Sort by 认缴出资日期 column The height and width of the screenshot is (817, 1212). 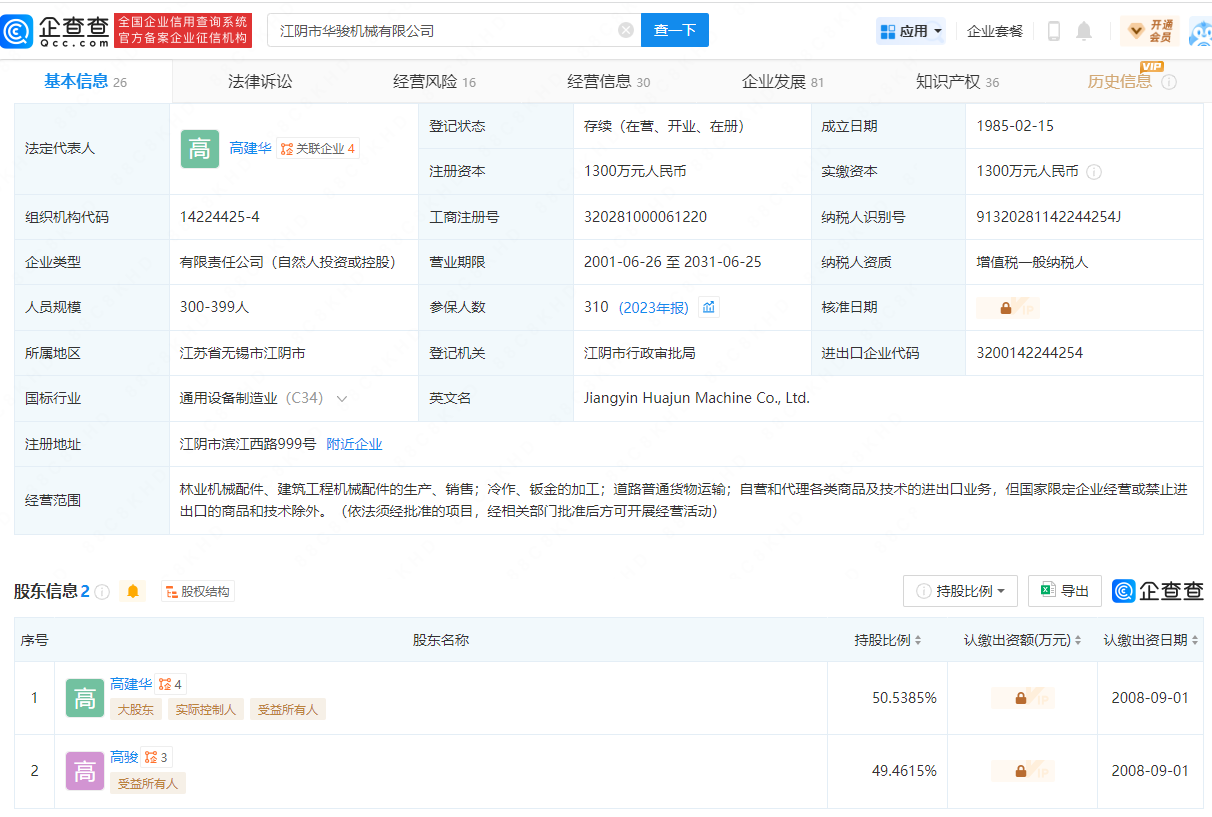click(x=1150, y=640)
